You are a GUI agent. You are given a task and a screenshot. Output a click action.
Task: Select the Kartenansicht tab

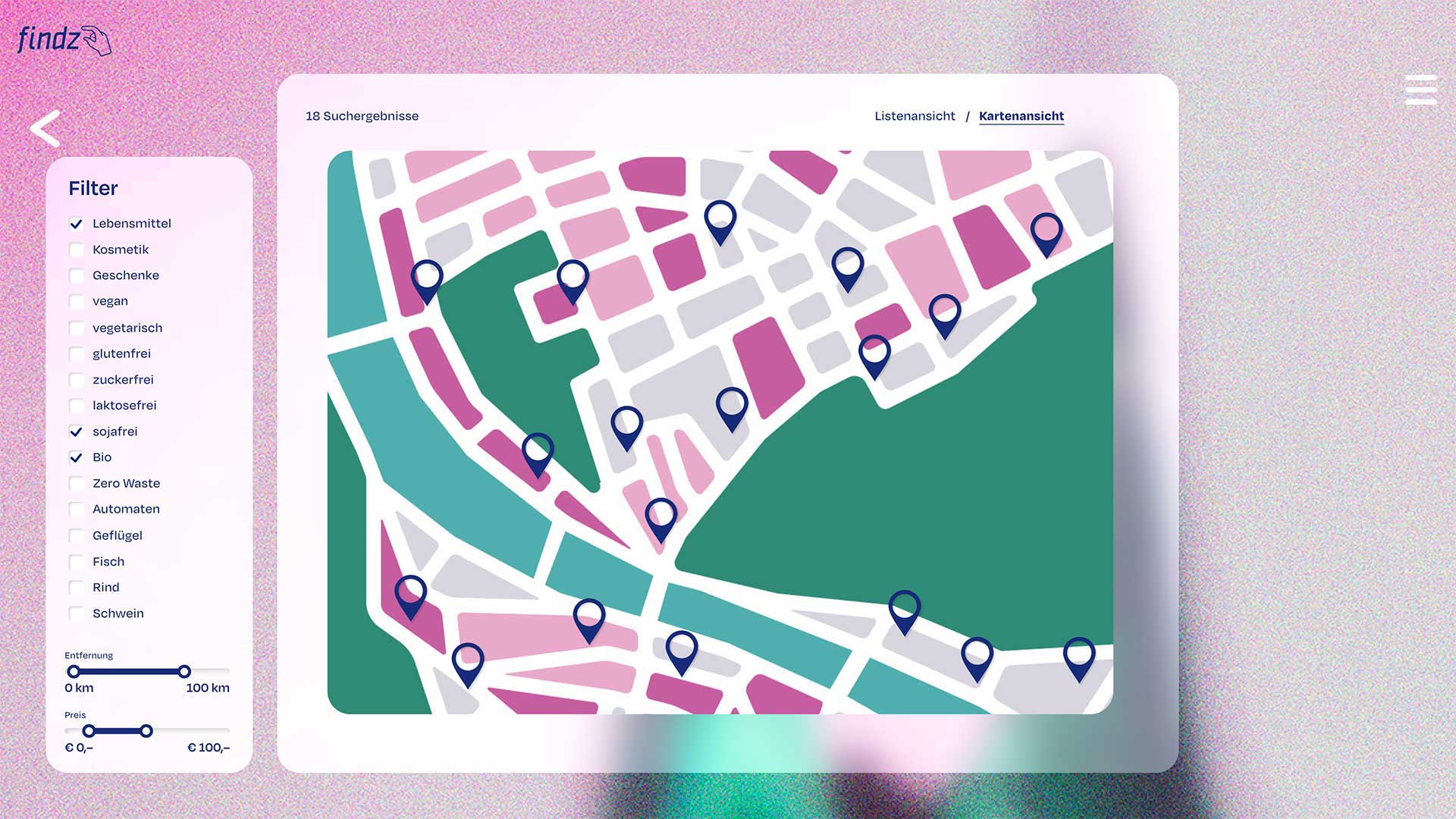pos(1021,116)
